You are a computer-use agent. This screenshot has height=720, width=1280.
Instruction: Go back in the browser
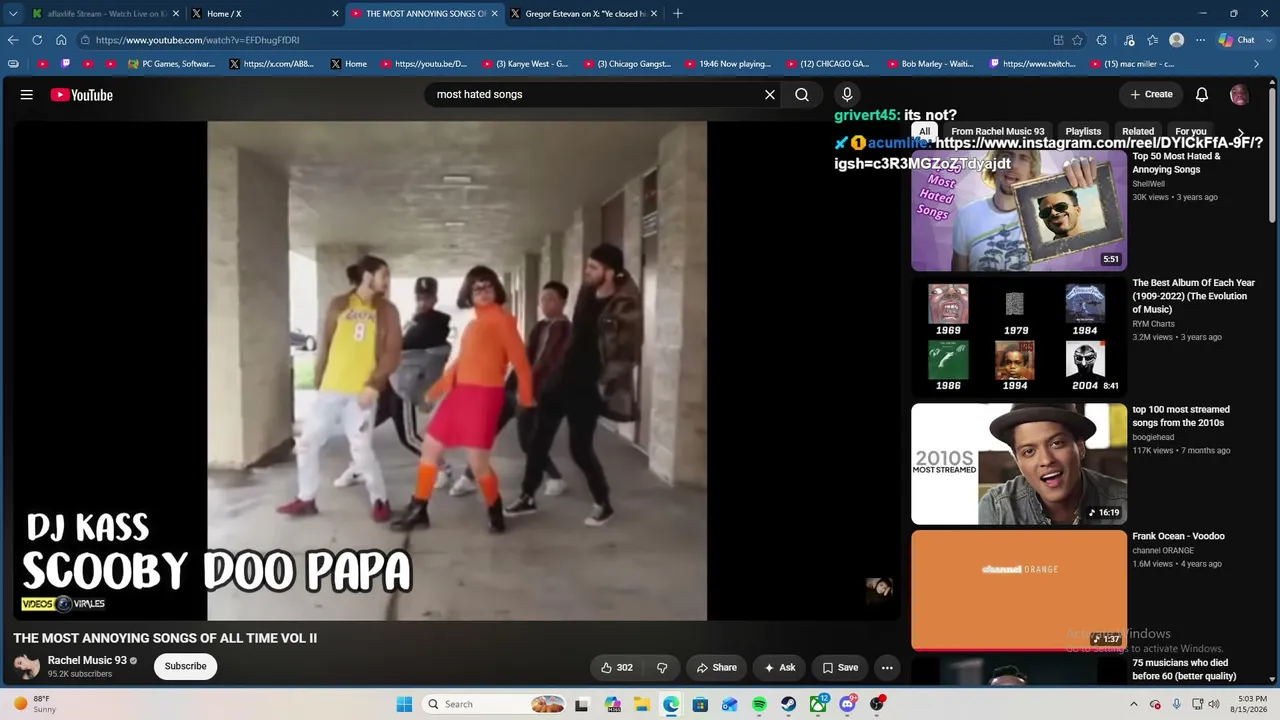13,40
